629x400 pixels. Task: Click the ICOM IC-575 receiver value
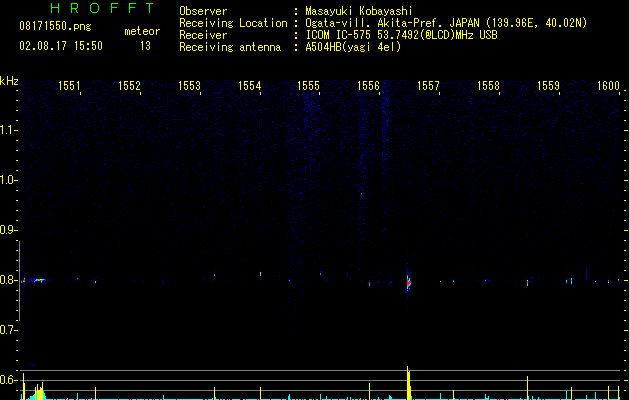pyautogui.click(x=401, y=35)
